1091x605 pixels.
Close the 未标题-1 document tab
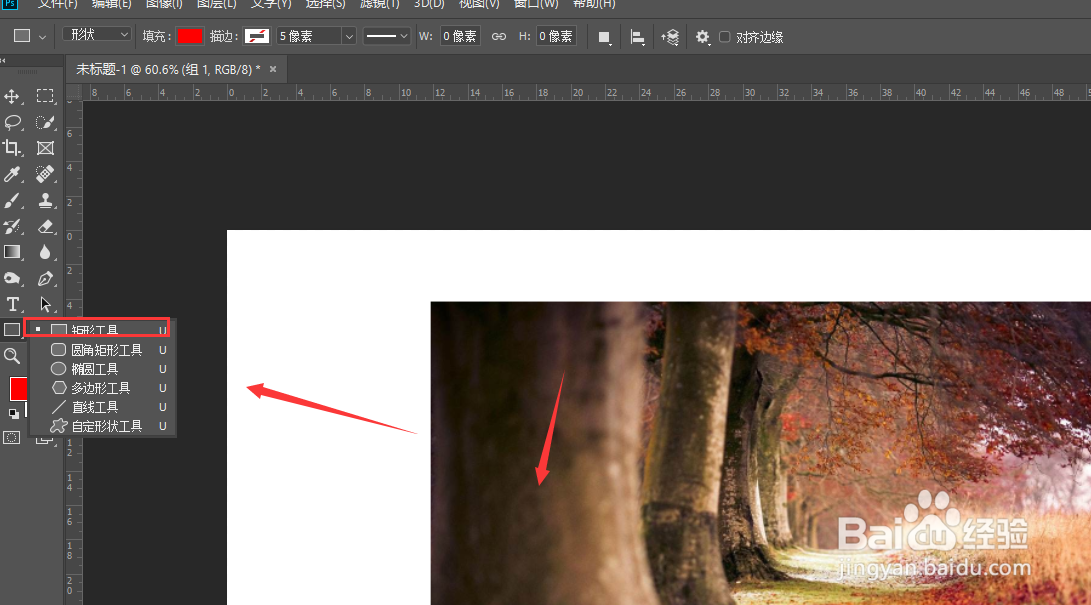273,70
